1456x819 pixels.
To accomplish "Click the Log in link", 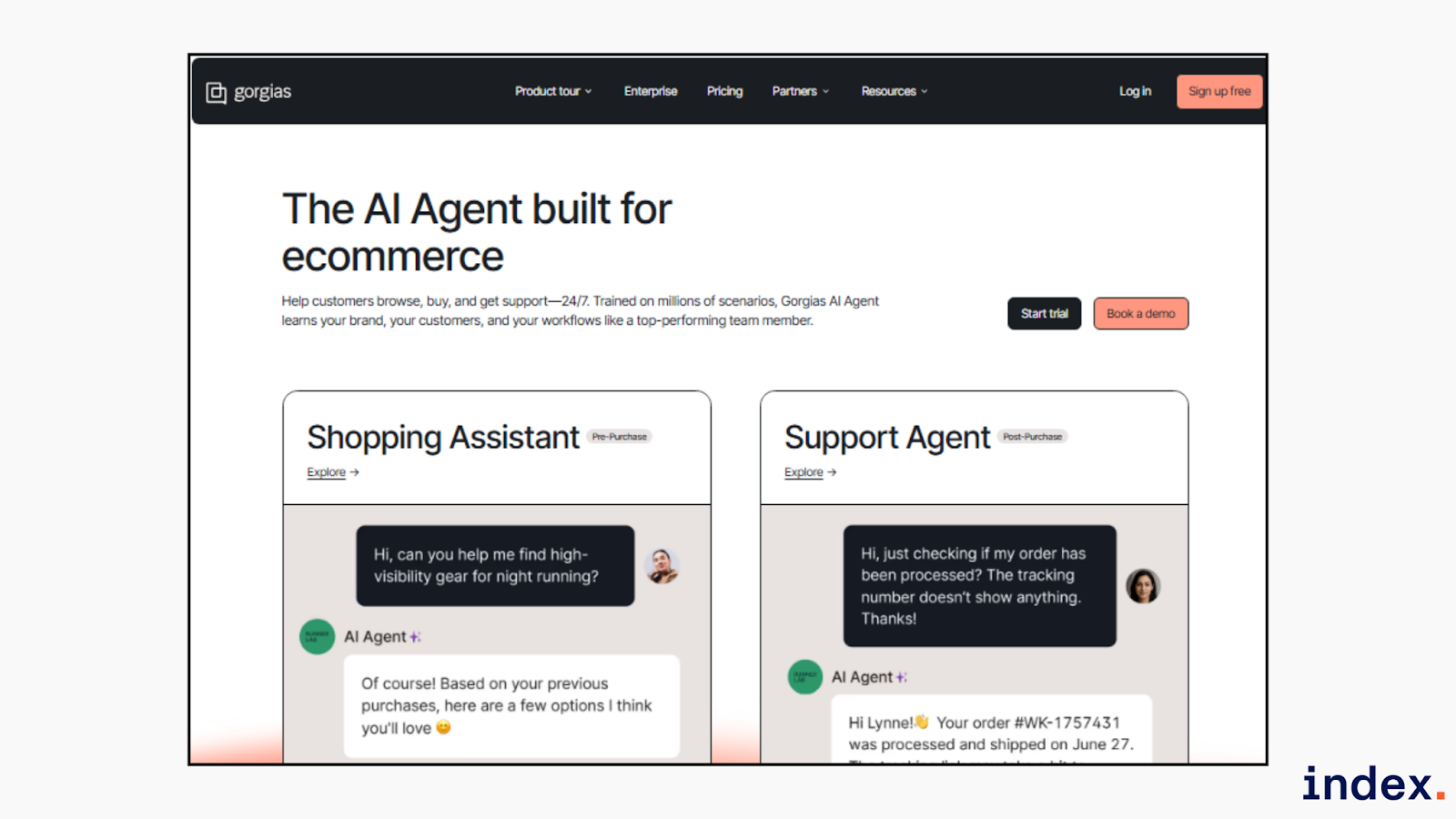I will click(x=1135, y=91).
